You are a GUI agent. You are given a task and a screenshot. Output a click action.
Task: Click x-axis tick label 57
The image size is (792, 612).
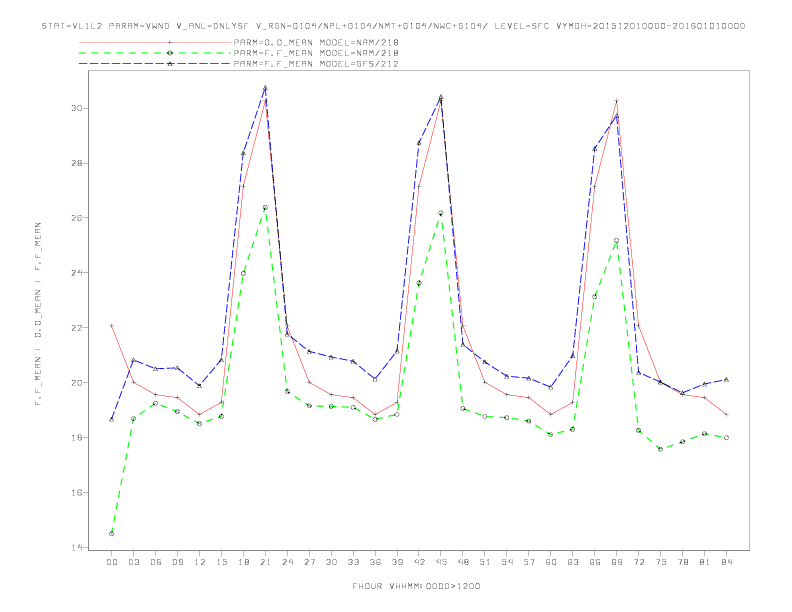(x=529, y=562)
